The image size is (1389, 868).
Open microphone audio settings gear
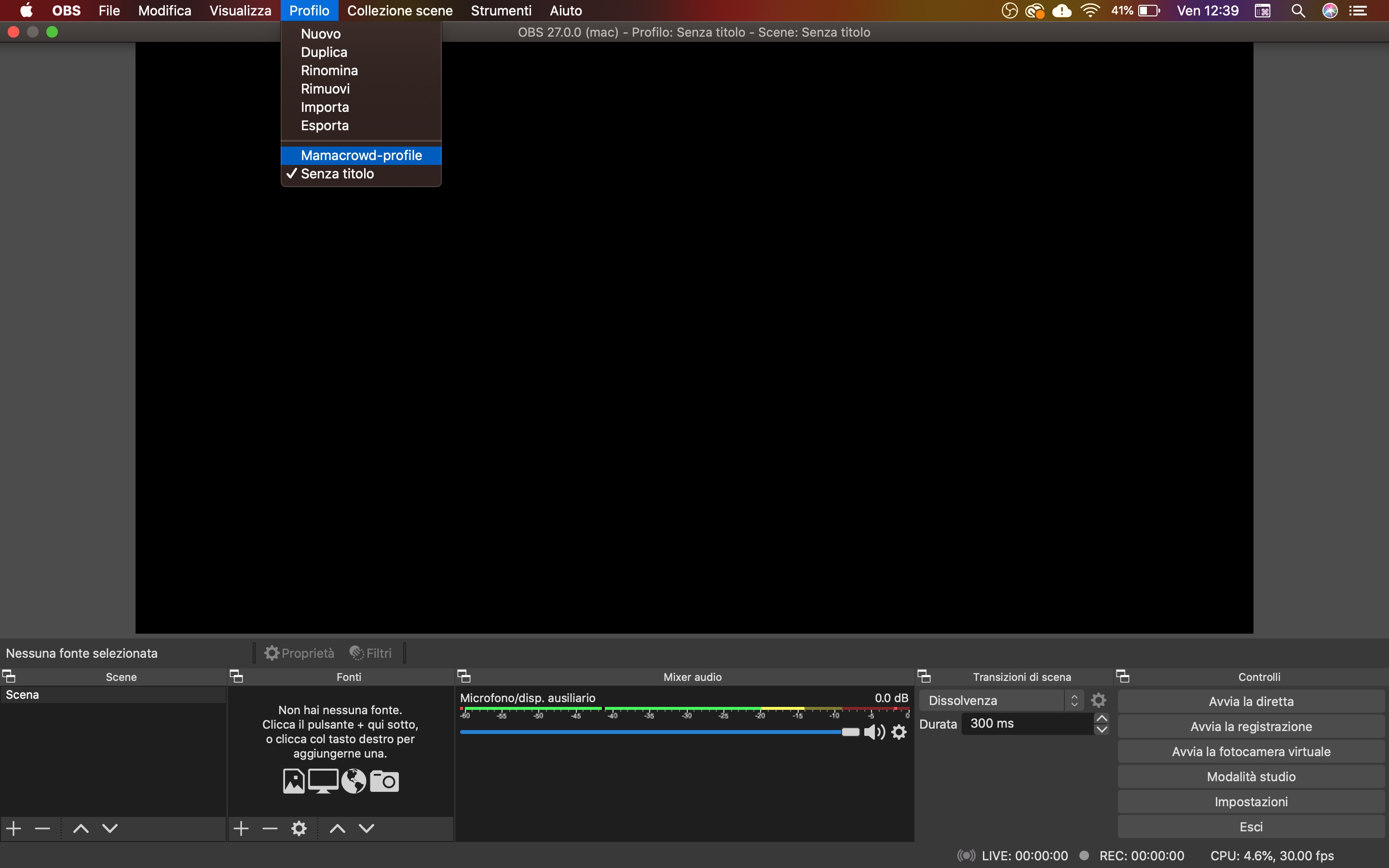click(x=899, y=732)
